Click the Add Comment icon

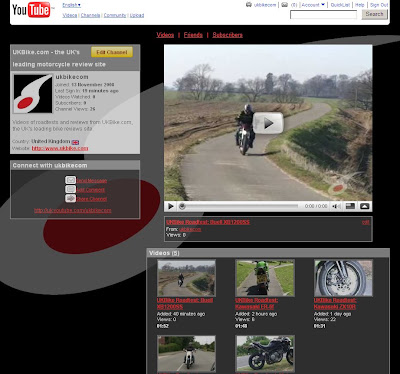[70, 189]
